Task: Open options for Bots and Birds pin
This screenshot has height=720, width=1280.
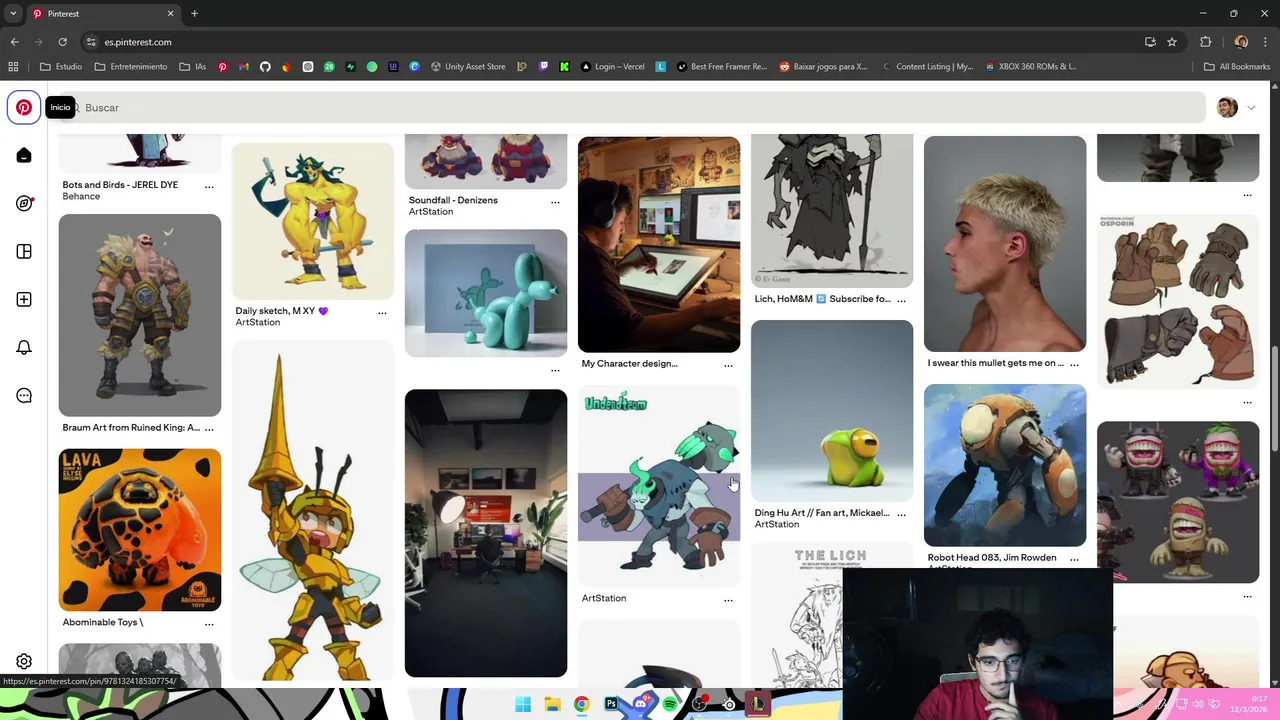Action: tap(209, 186)
